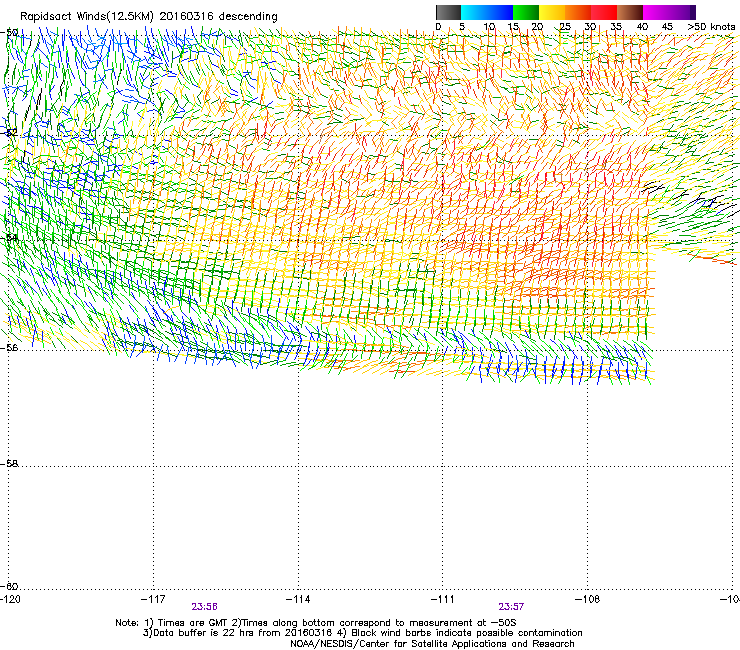Click legend tick label '10'
740x650 pixels.
coord(489,27)
